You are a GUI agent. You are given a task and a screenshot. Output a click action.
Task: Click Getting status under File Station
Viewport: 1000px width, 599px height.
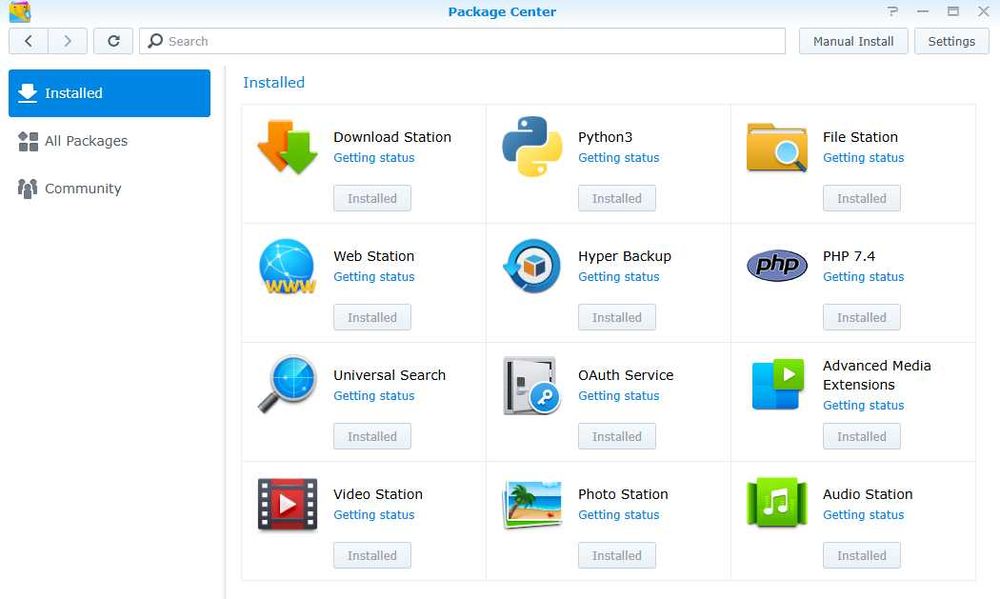coord(864,158)
